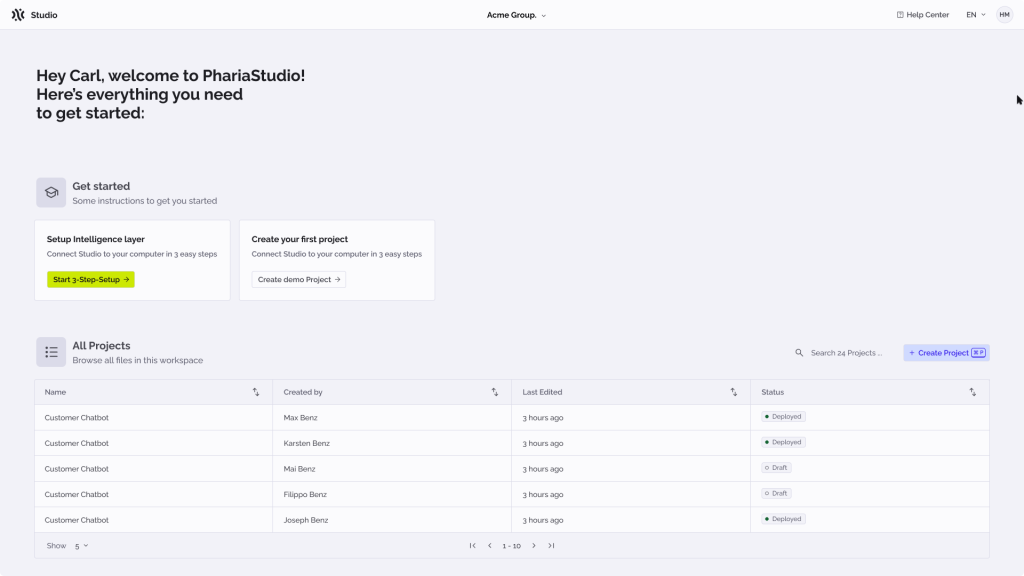Open the Show 5 rows dropdown

pos(81,545)
